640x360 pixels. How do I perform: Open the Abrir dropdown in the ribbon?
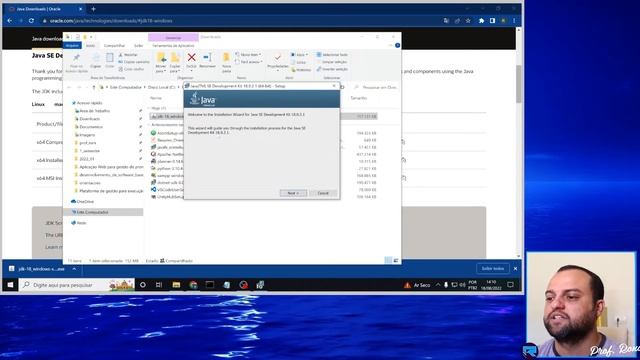point(300,55)
